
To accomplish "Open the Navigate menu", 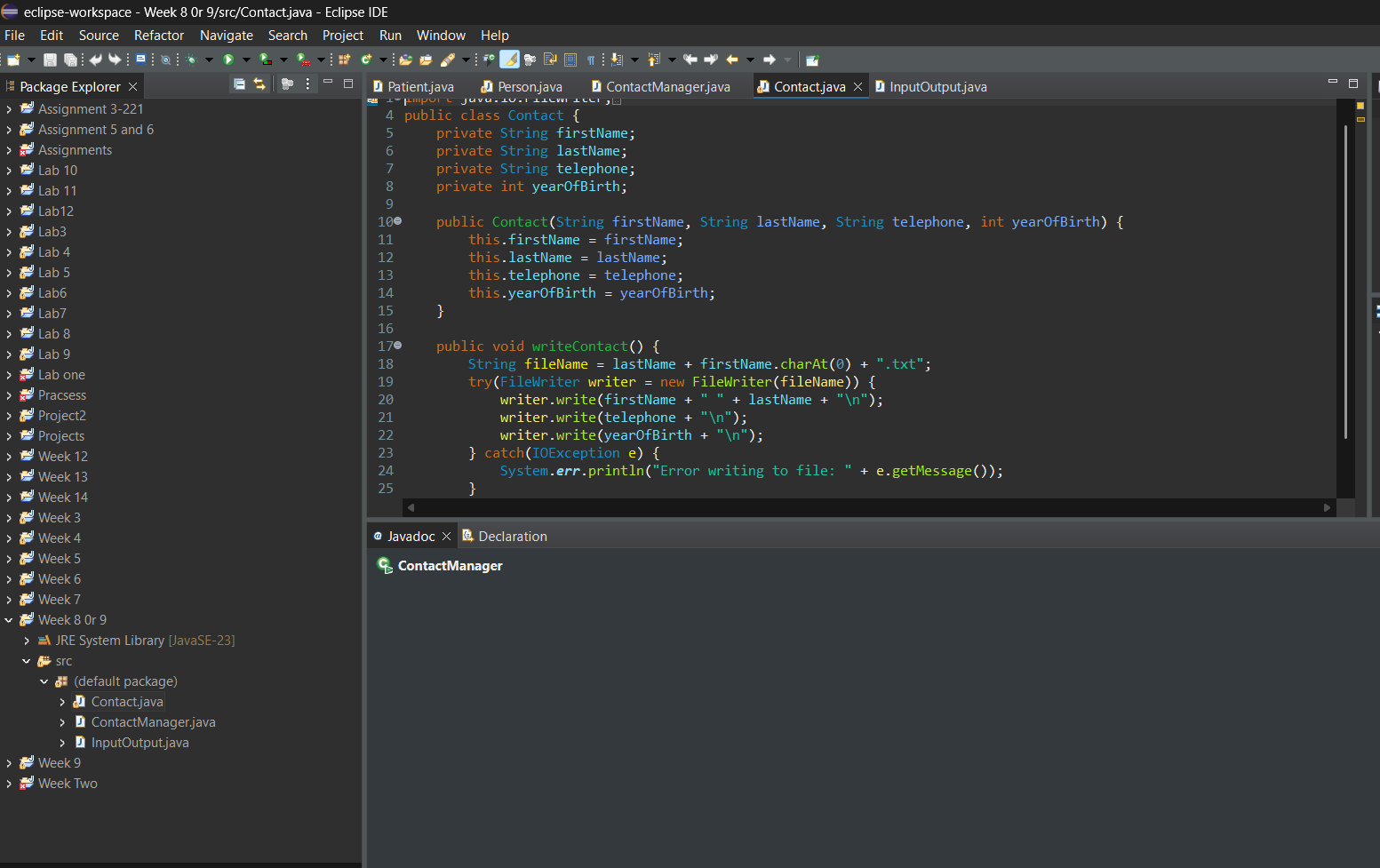I will [x=227, y=36].
